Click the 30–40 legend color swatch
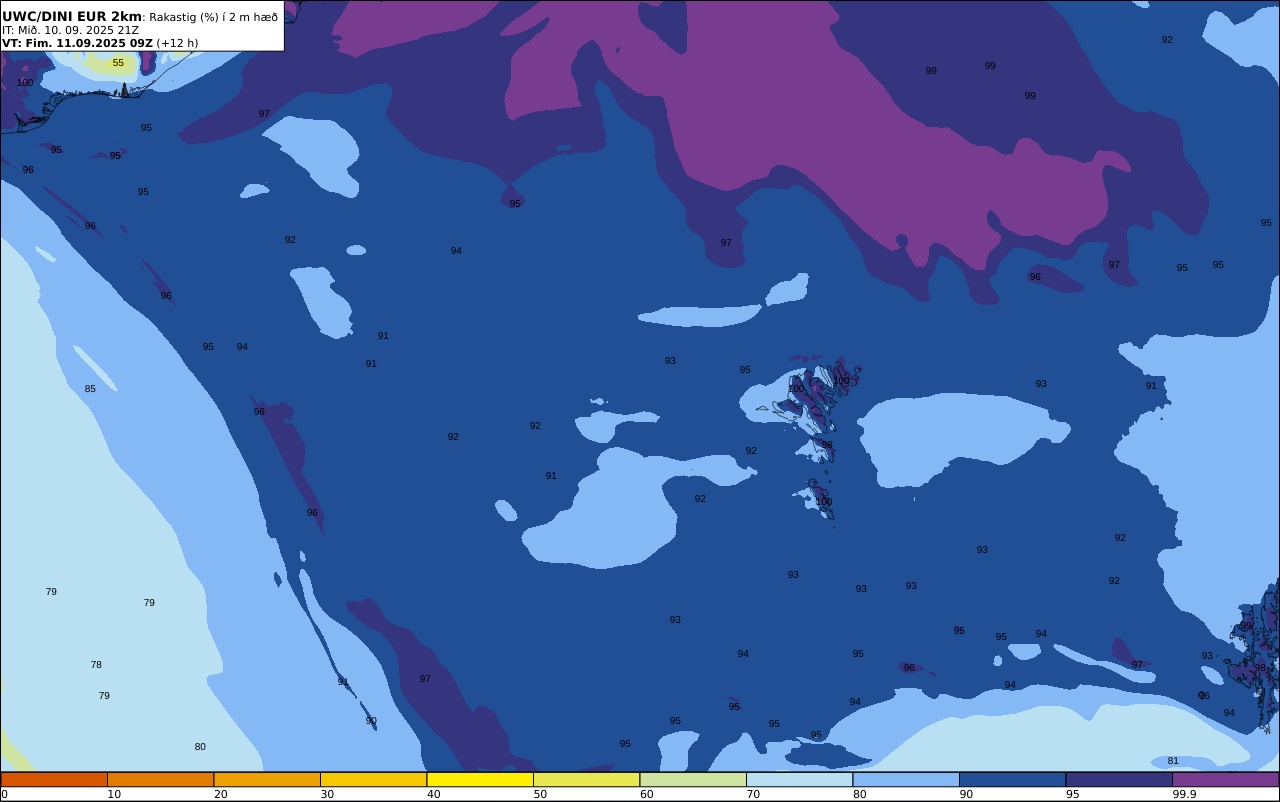The image size is (1280, 802). [x=373, y=779]
